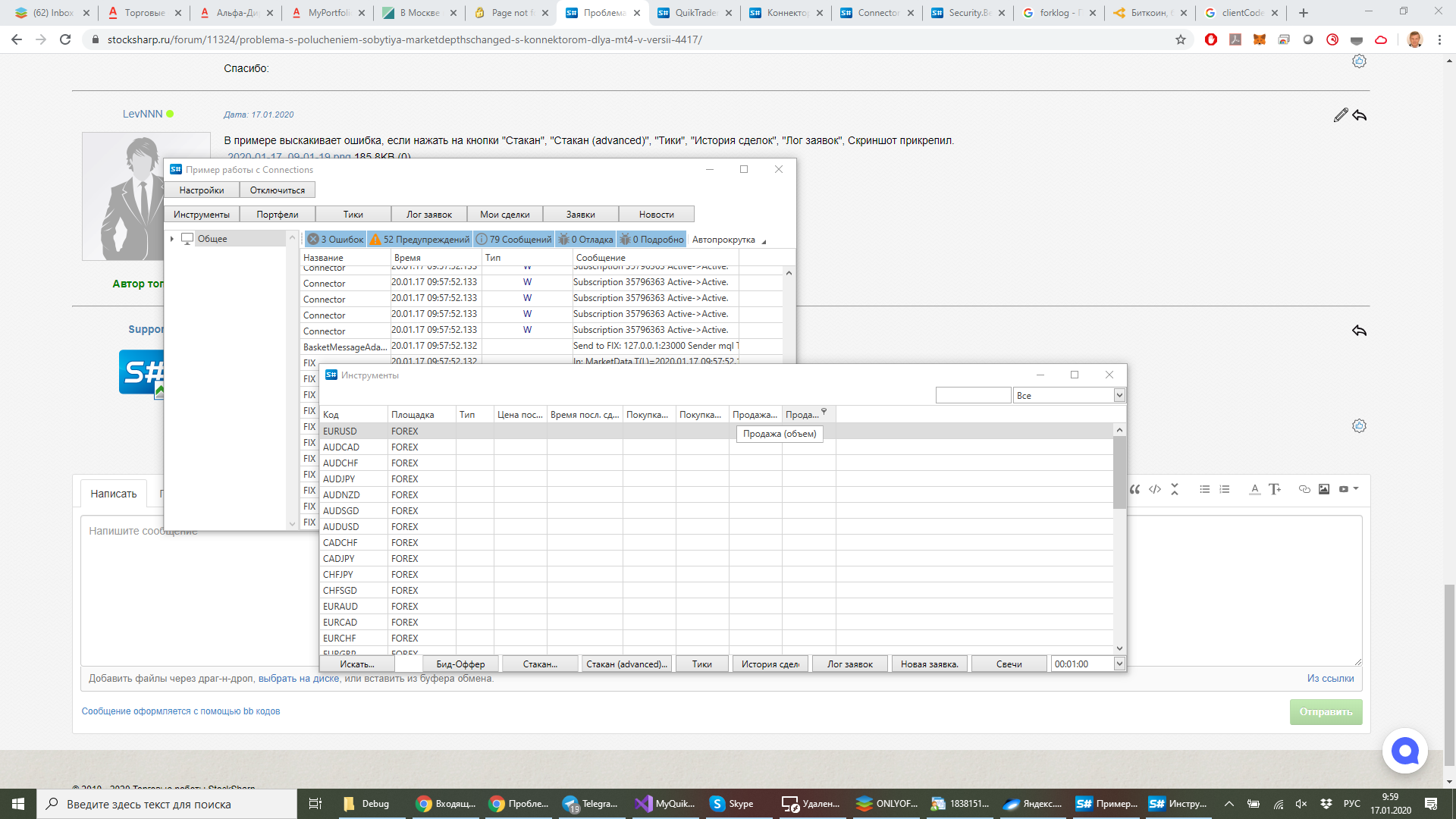This screenshot has height=819, width=1456.
Task: Insert a code block using the </> icon
Action: (1155, 489)
